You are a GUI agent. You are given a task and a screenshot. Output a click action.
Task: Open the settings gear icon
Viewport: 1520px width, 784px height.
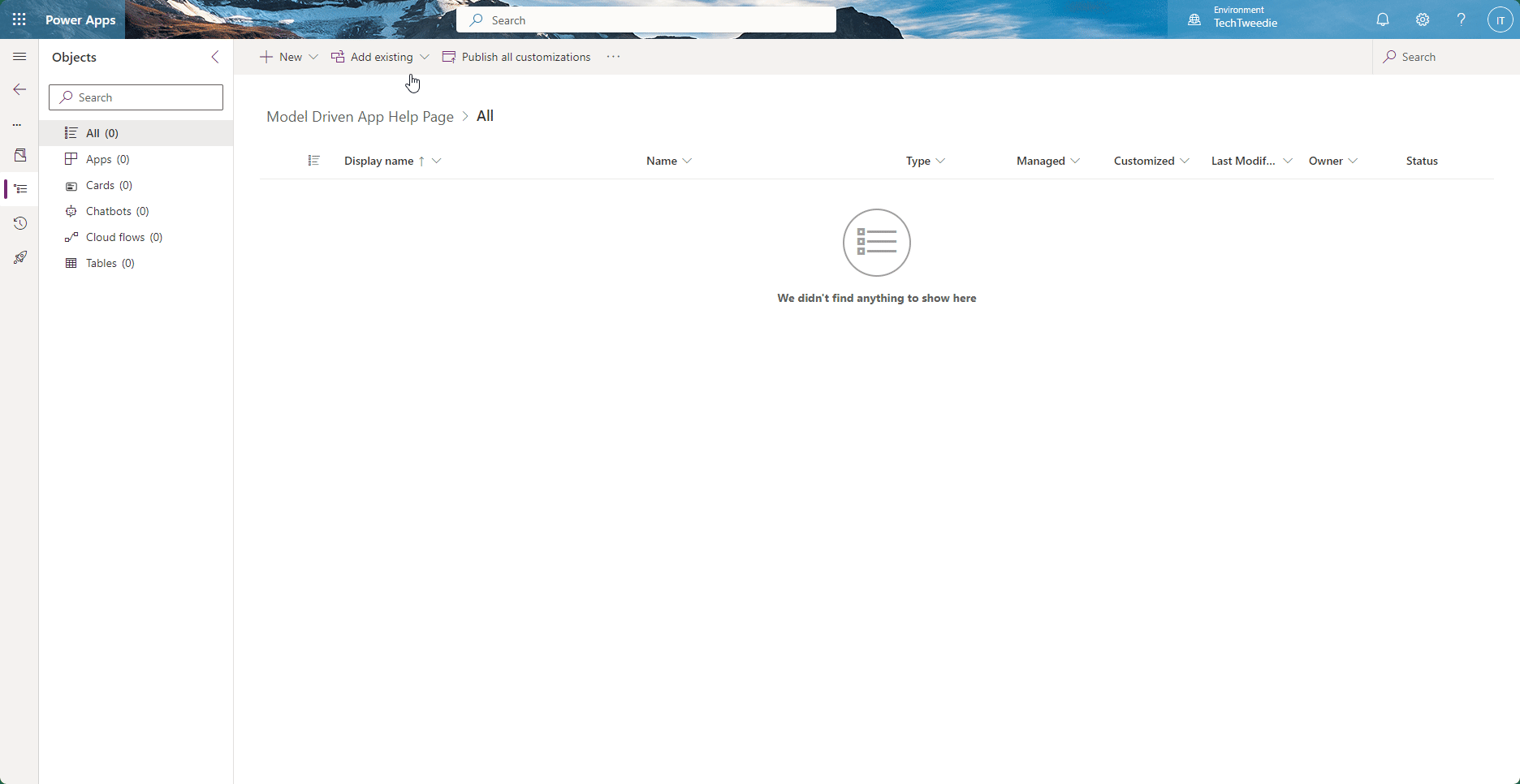(1422, 19)
